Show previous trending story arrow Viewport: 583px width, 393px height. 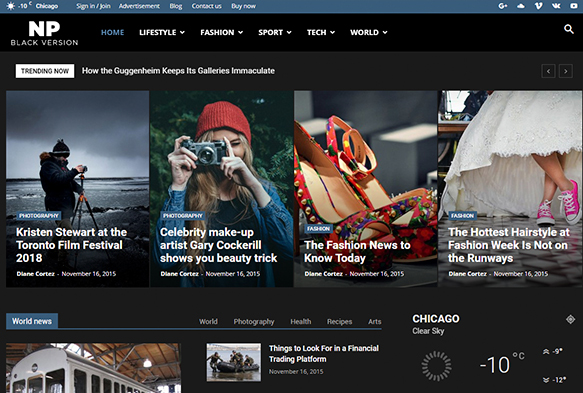548,71
